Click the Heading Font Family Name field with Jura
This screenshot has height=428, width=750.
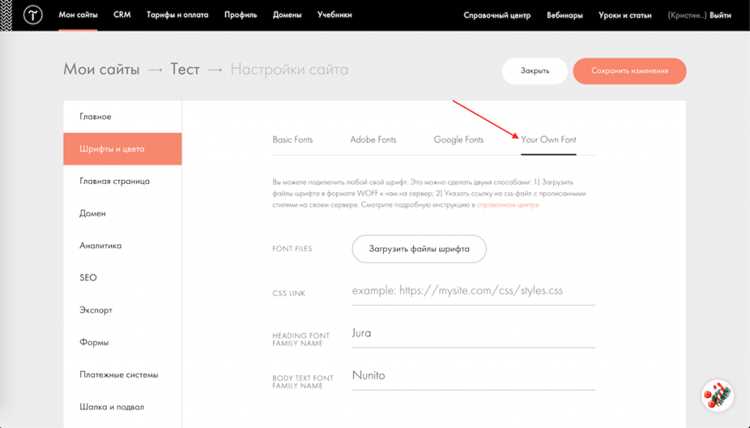coord(474,333)
